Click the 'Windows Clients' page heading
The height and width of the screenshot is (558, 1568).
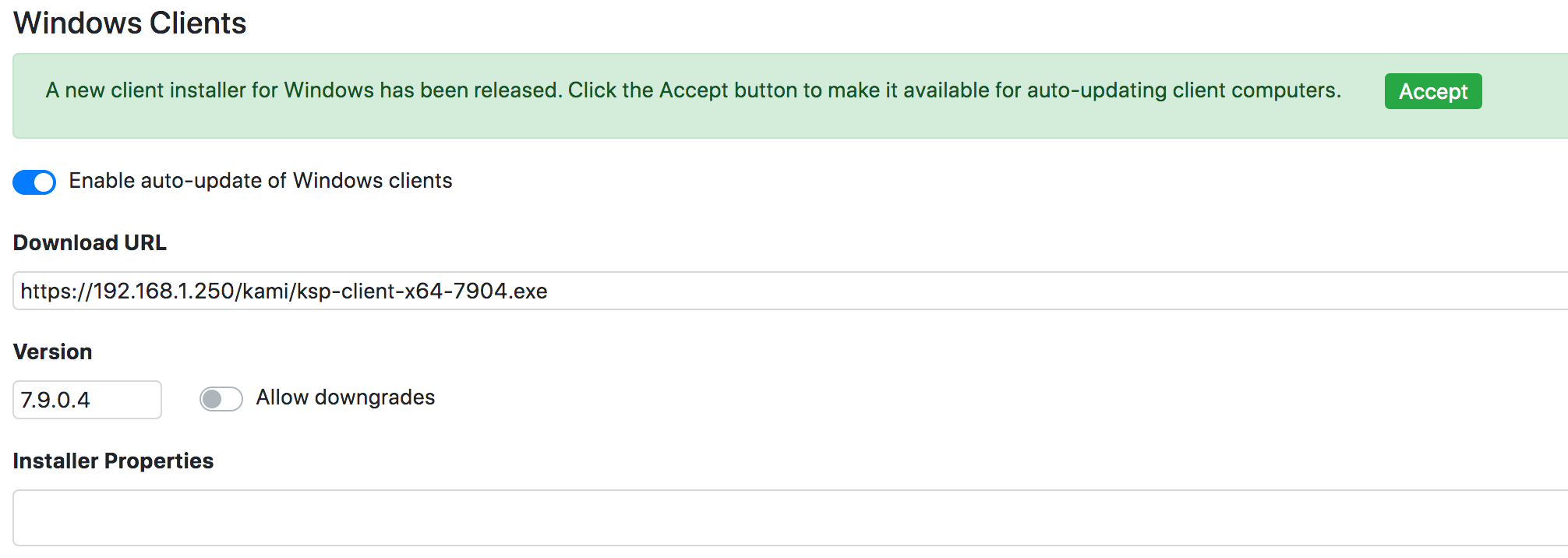click(129, 23)
